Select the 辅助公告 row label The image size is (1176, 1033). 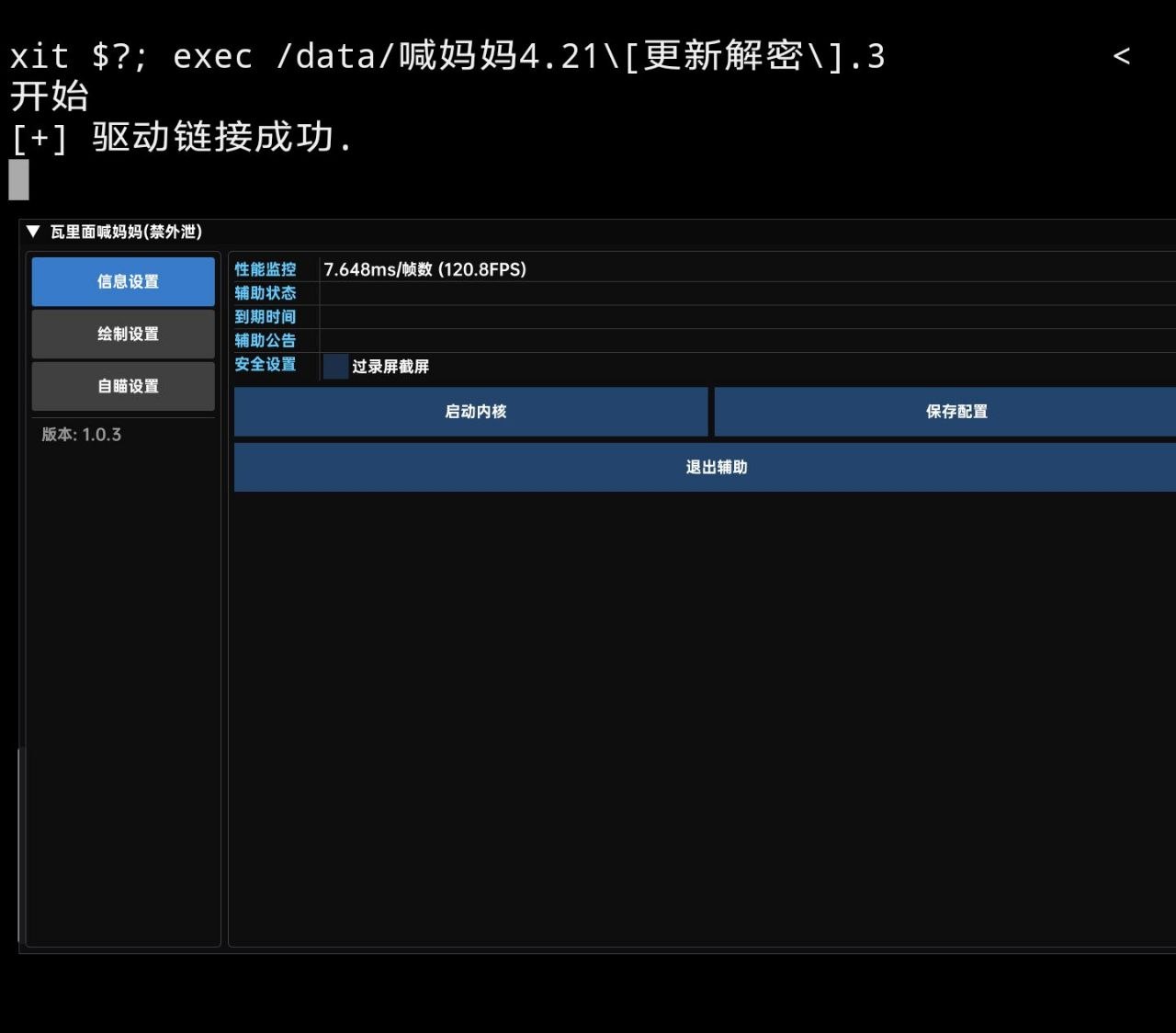(266, 341)
